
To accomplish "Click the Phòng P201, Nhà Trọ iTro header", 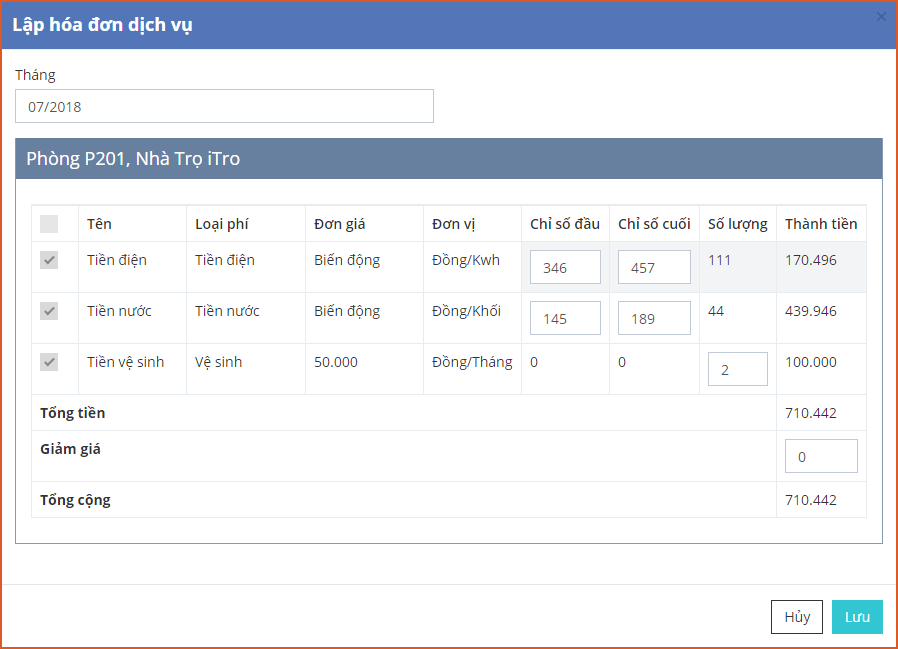I will click(133, 159).
